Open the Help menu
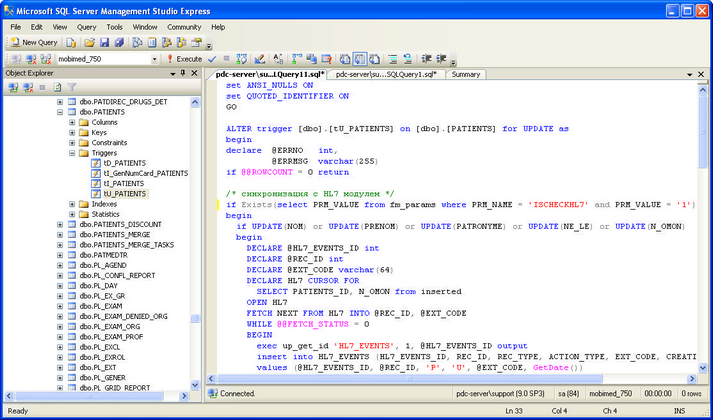The height and width of the screenshot is (420, 713). (x=218, y=27)
